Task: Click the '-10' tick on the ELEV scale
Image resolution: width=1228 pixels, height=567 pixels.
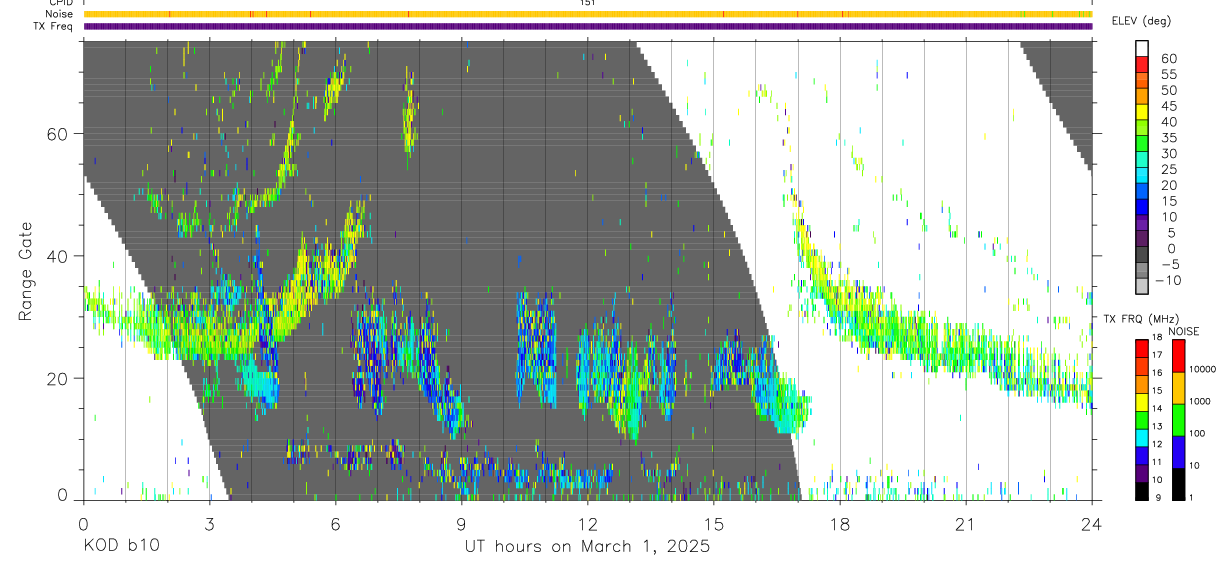Action: tap(1168, 281)
